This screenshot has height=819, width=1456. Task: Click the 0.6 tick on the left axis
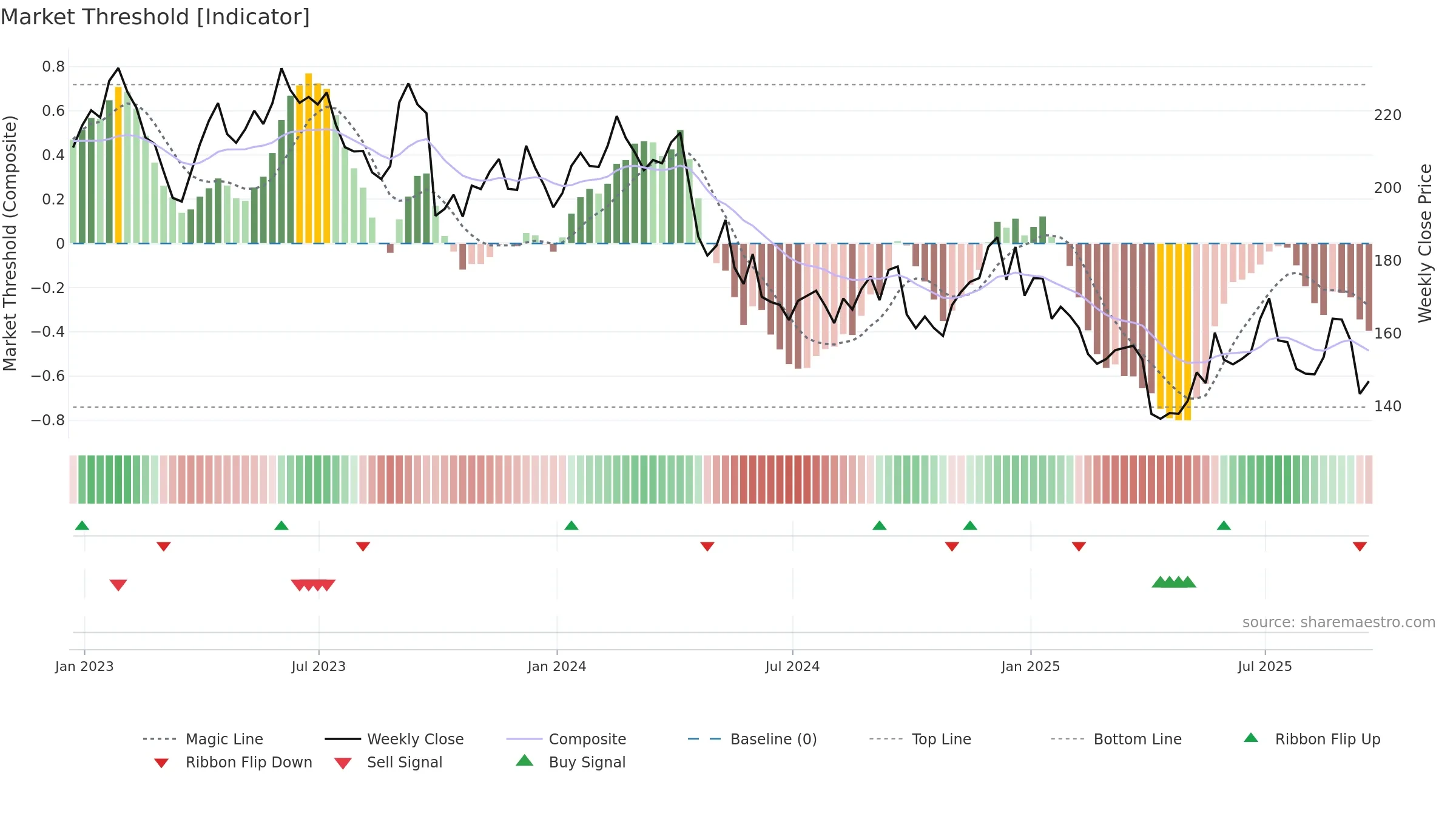pyautogui.click(x=53, y=111)
